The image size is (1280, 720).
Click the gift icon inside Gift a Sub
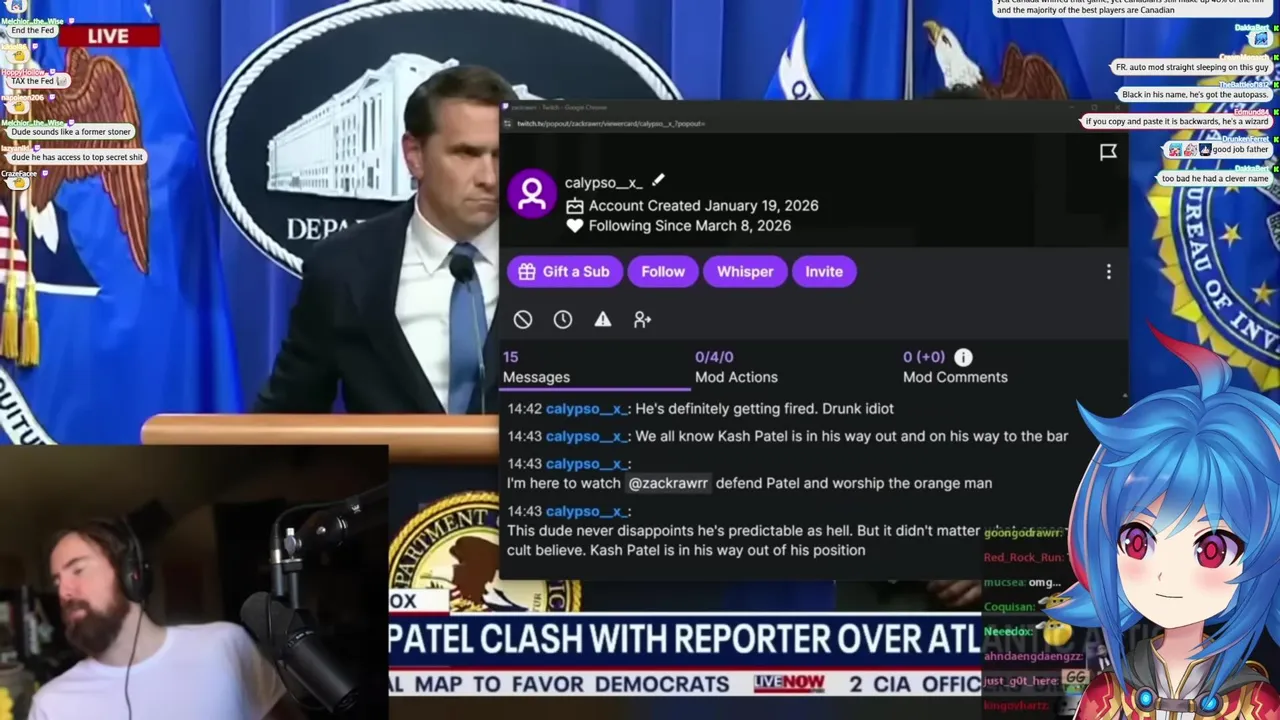(x=527, y=272)
